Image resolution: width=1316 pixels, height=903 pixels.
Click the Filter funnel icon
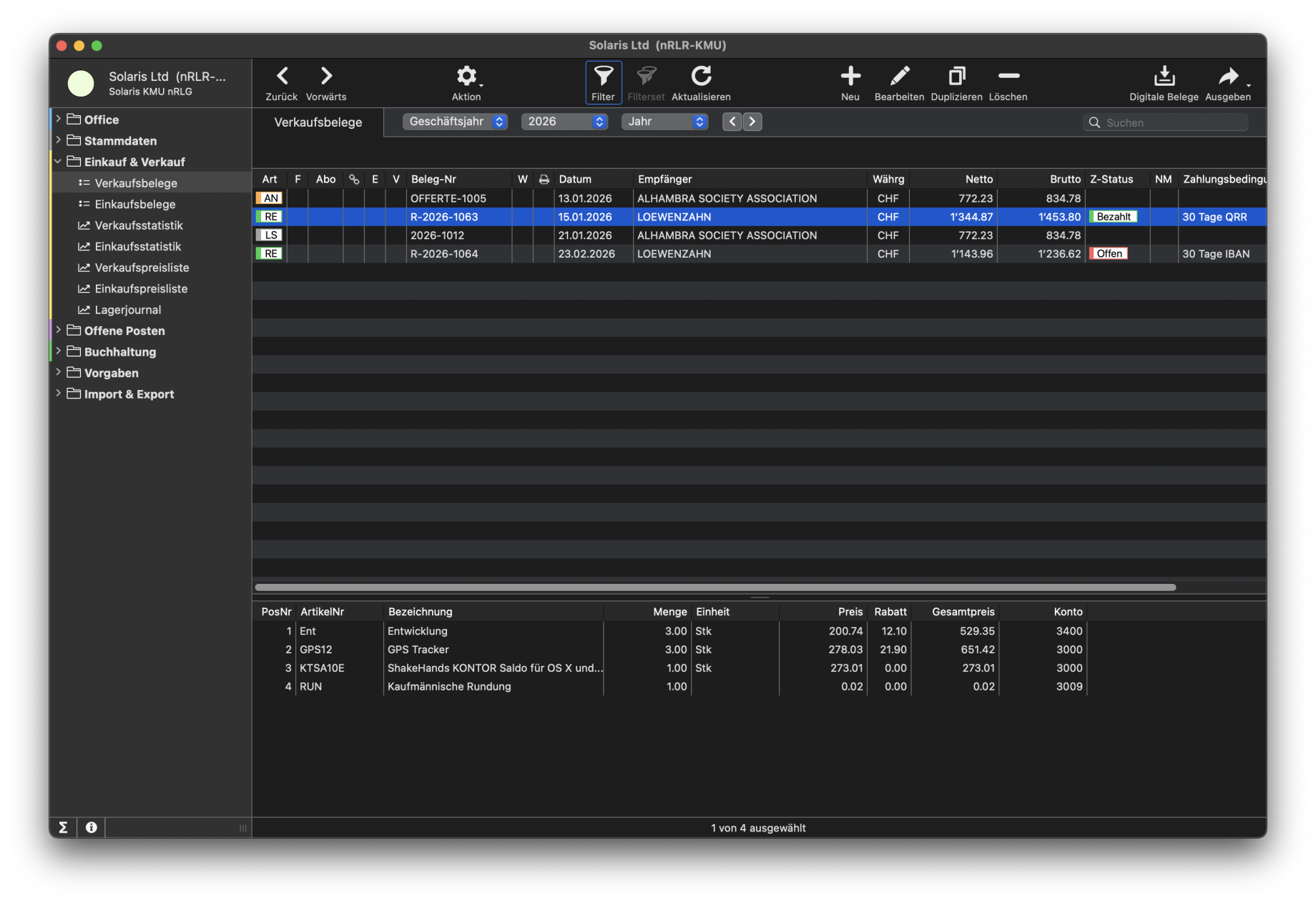(603, 76)
